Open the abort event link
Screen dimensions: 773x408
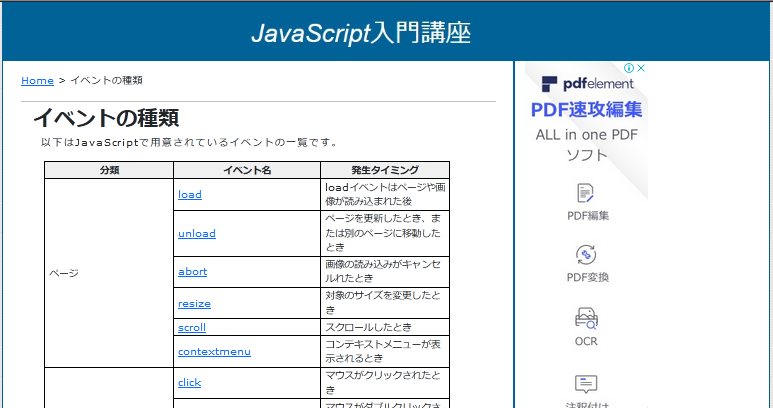click(192, 272)
